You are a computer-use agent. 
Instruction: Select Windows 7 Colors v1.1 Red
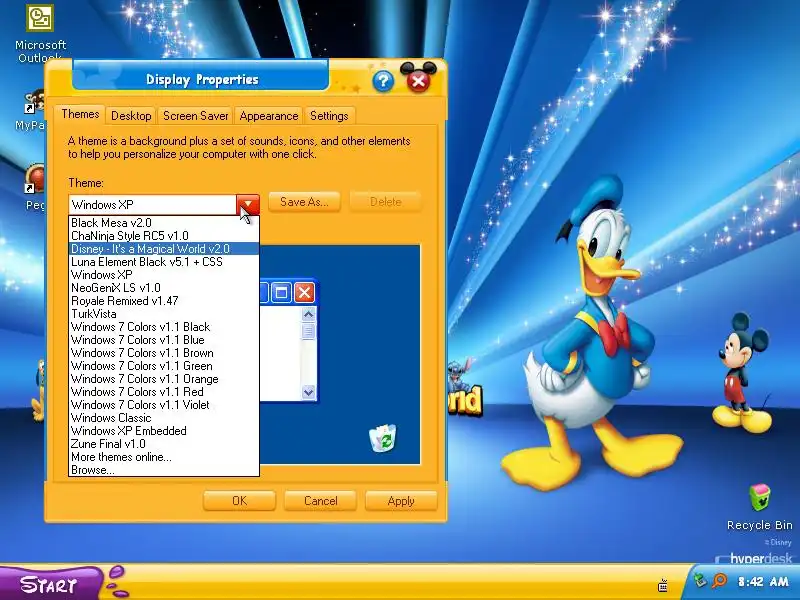click(164, 392)
